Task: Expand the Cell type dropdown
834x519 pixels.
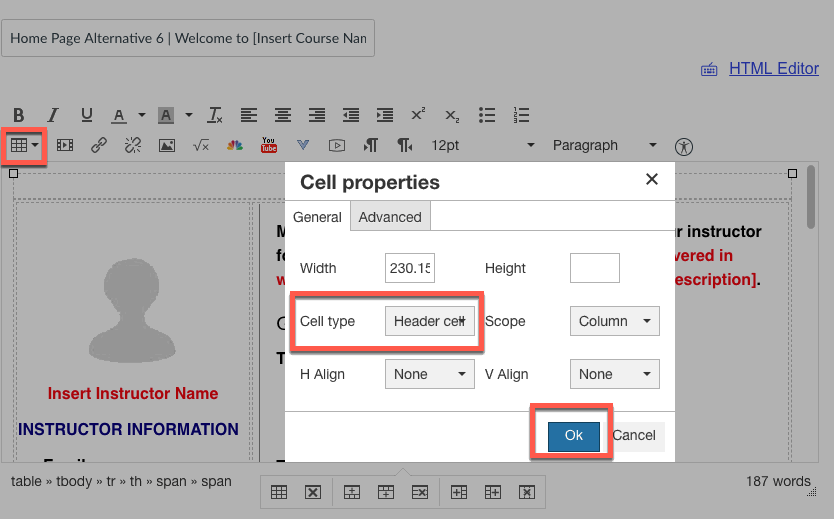Action: click(430, 321)
